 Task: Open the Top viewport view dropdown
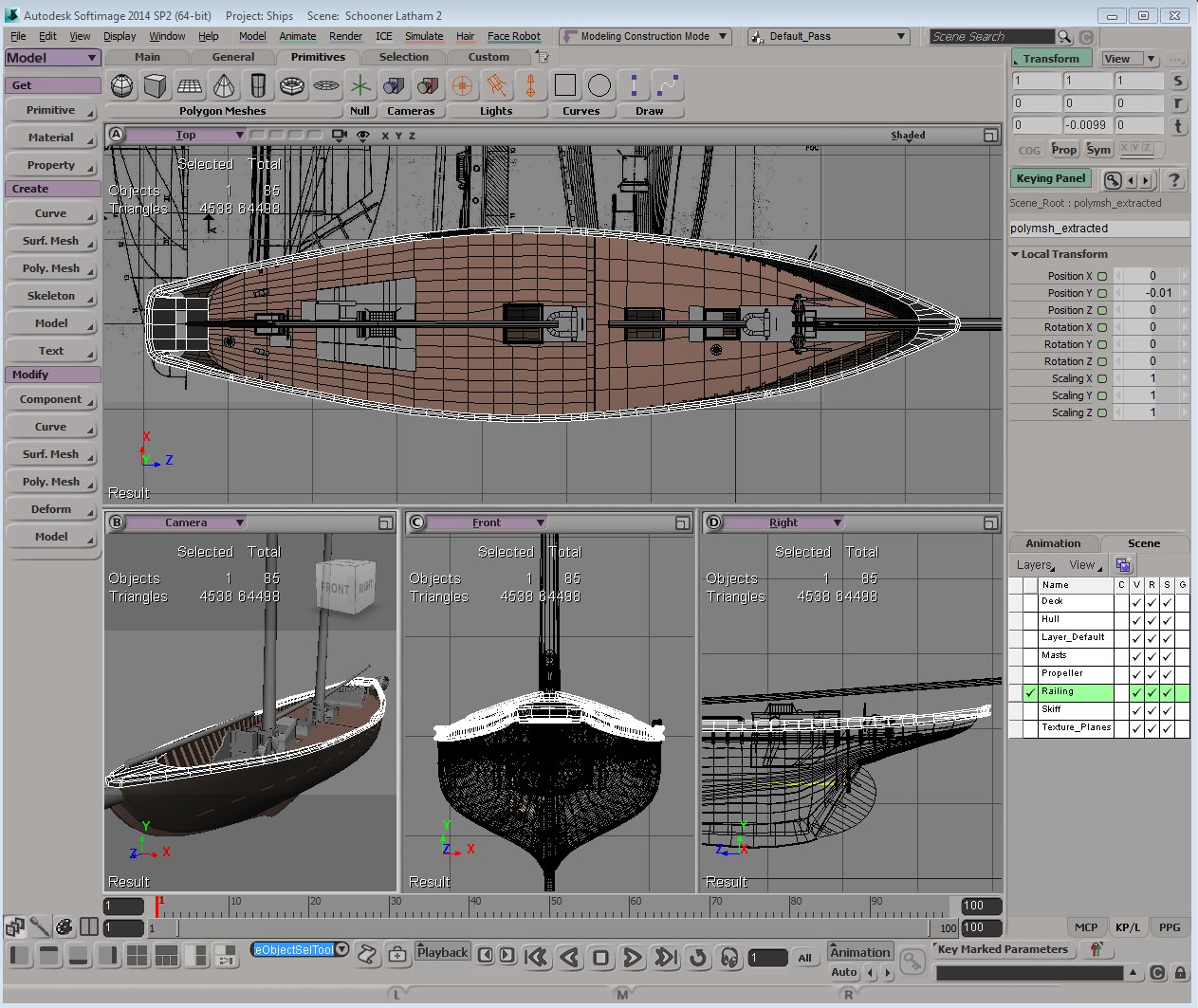coord(187,136)
